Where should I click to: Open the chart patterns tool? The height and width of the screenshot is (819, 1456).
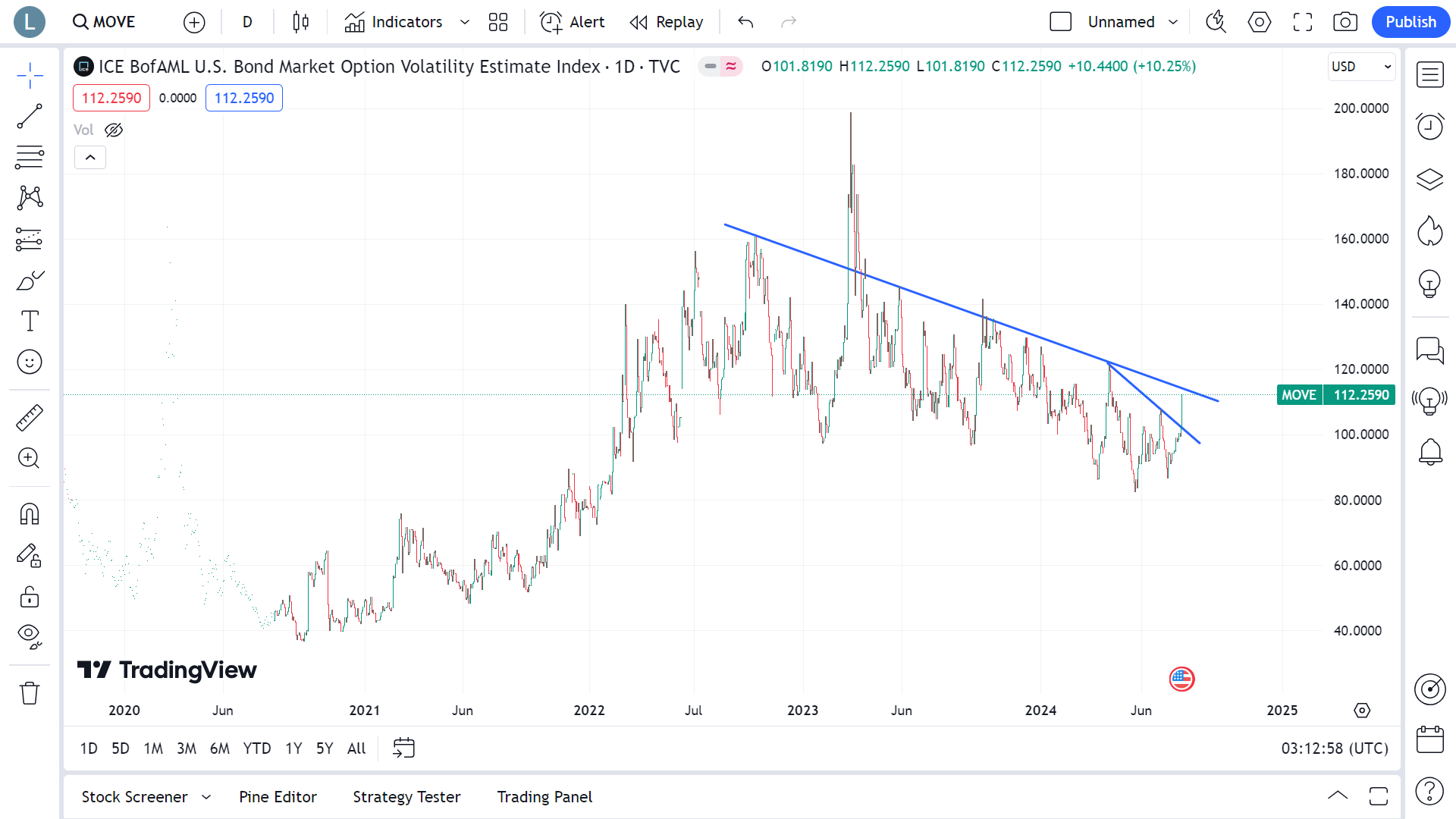30,198
